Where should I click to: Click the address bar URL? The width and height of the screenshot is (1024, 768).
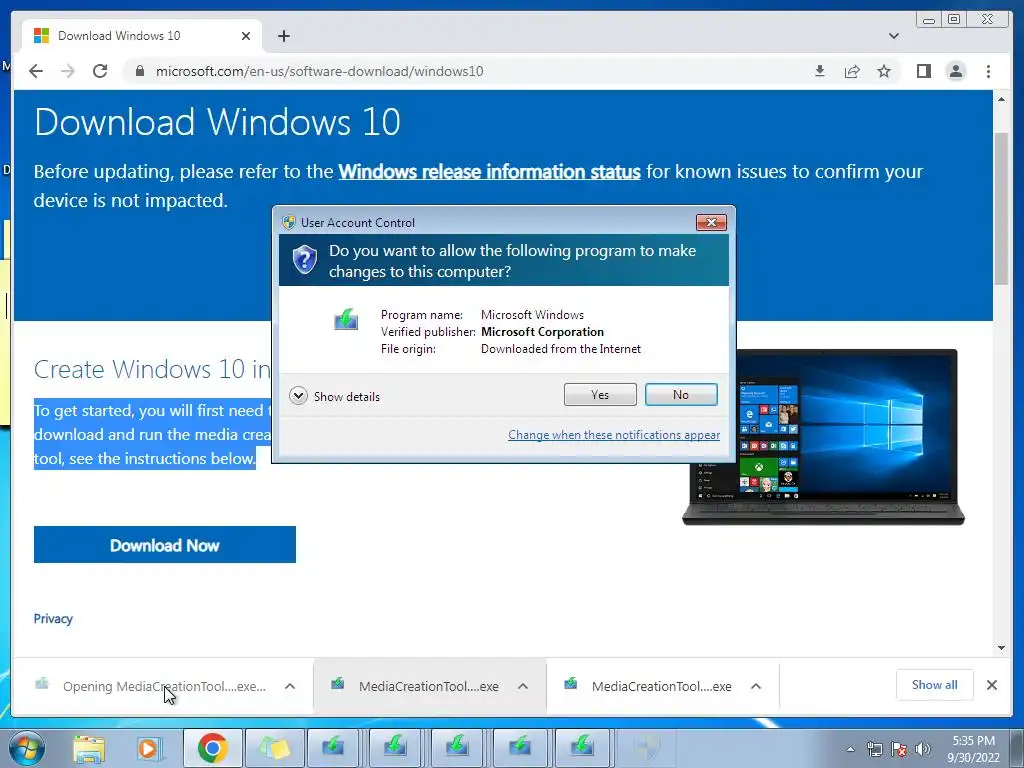point(319,71)
